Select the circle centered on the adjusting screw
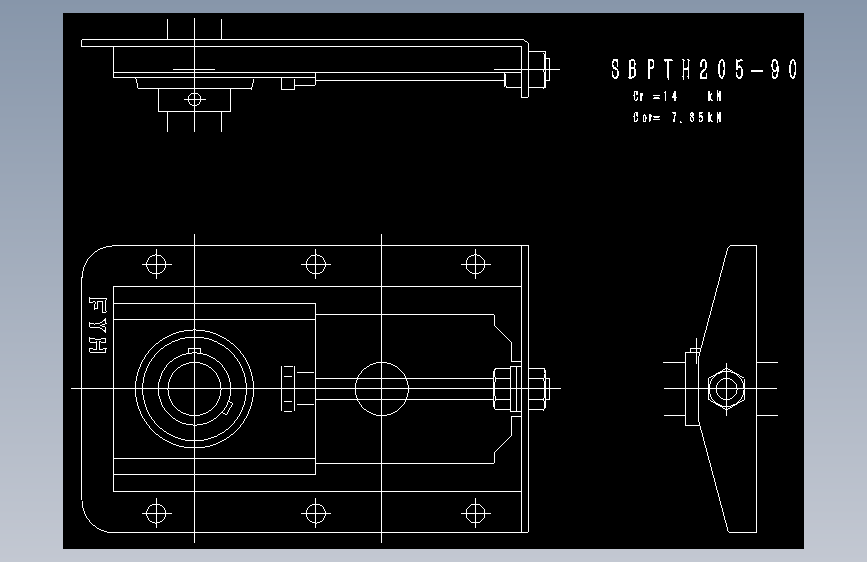867x562 pixels. (x=382, y=389)
